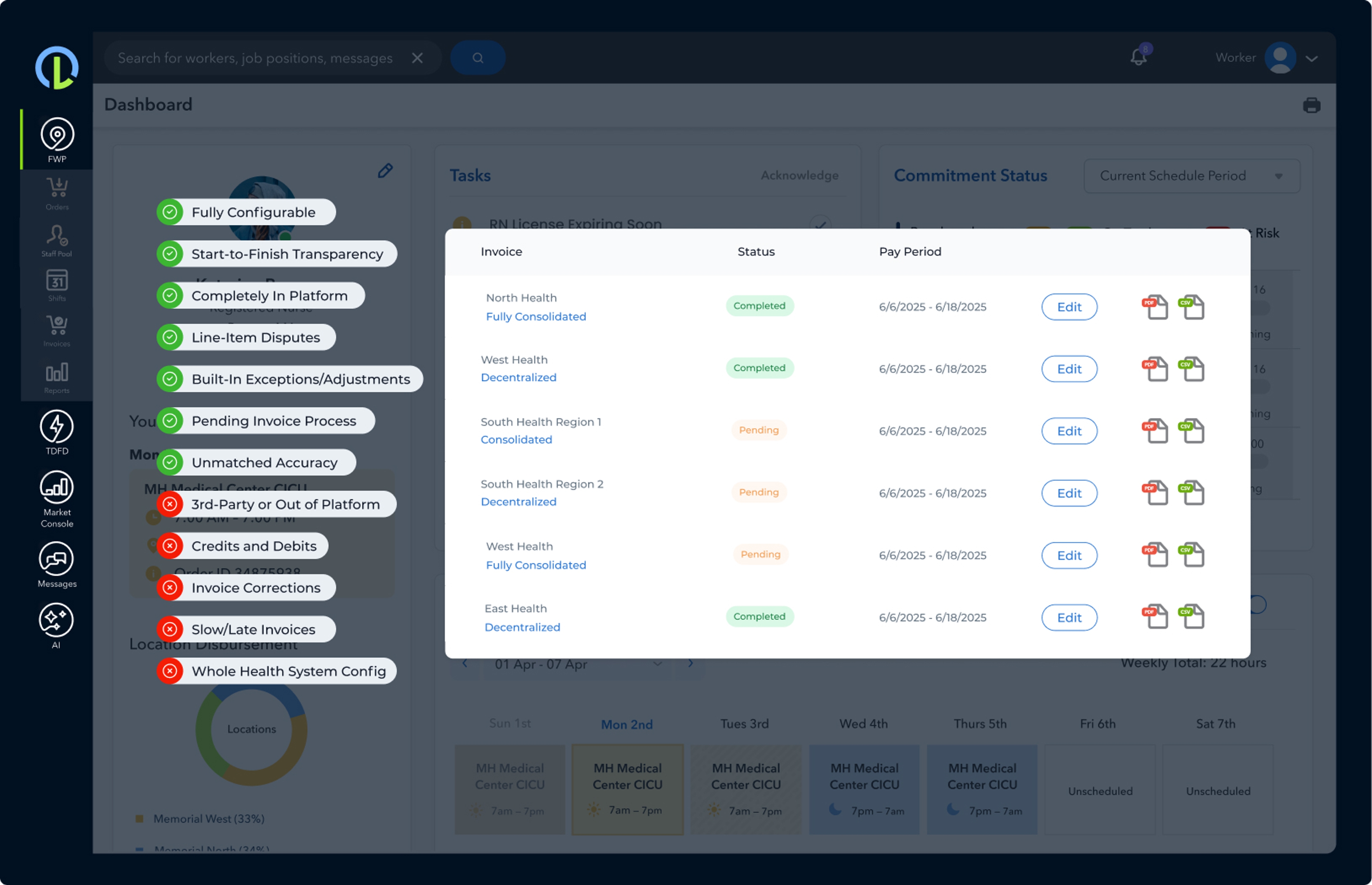1372x885 pixels.
Task: Click the Status column header
Action: coord(756,252)
